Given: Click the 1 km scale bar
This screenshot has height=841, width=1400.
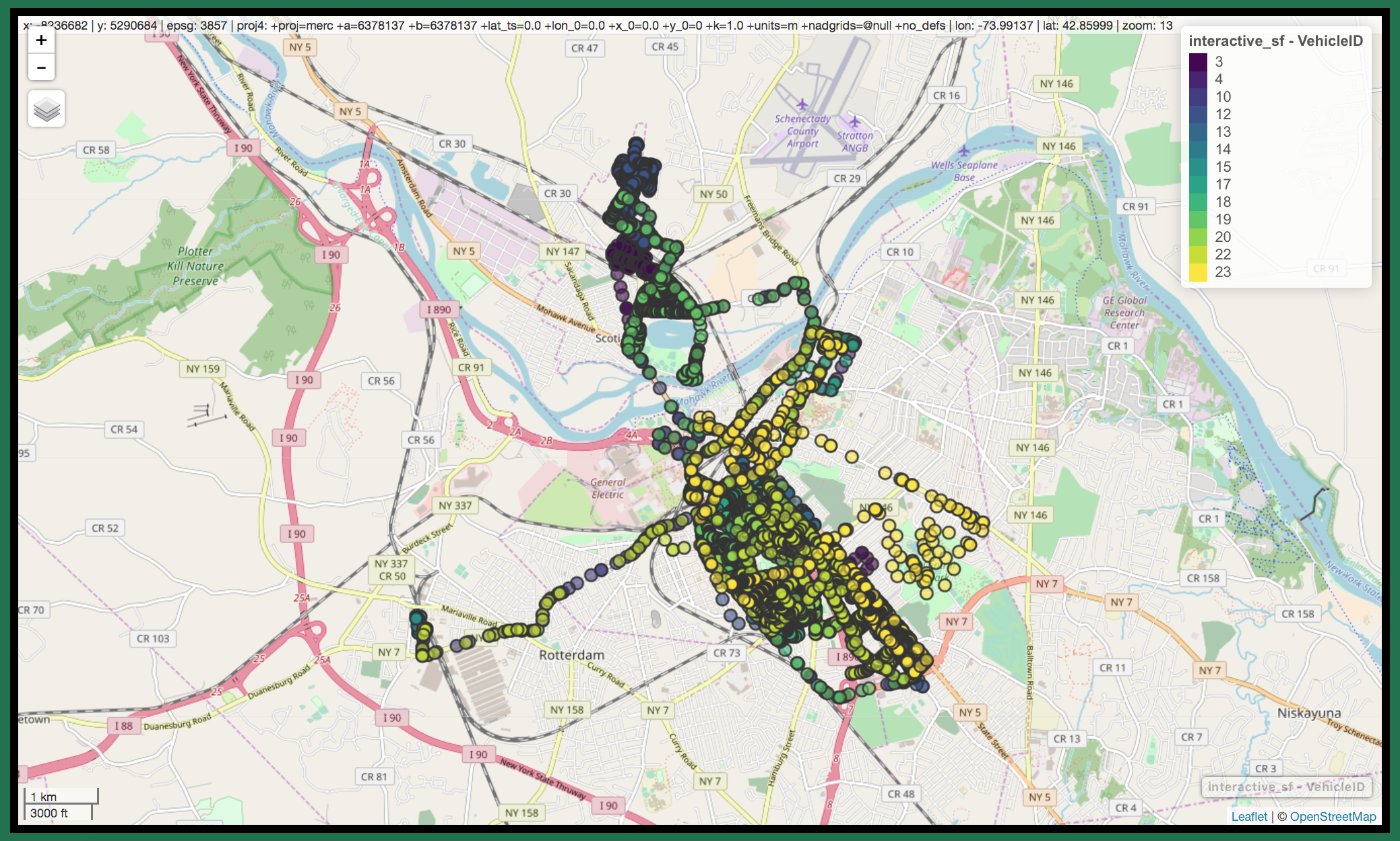Looking at the screenshot, I should tap(61, 797).
